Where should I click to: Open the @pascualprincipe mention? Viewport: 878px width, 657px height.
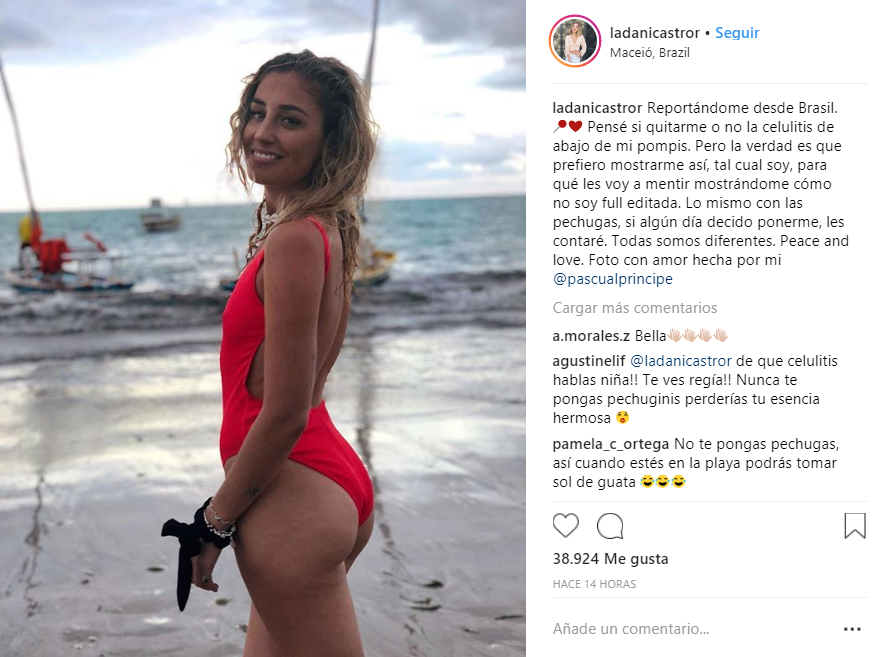tap(613, 279)
